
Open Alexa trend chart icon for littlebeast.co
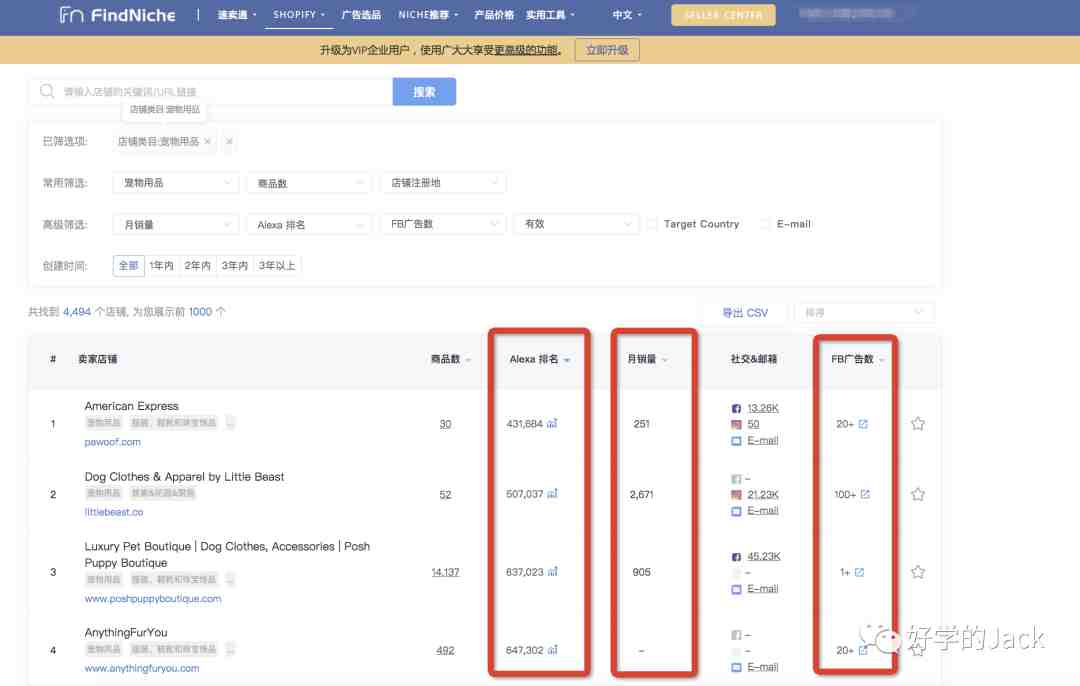click(552, 494)
